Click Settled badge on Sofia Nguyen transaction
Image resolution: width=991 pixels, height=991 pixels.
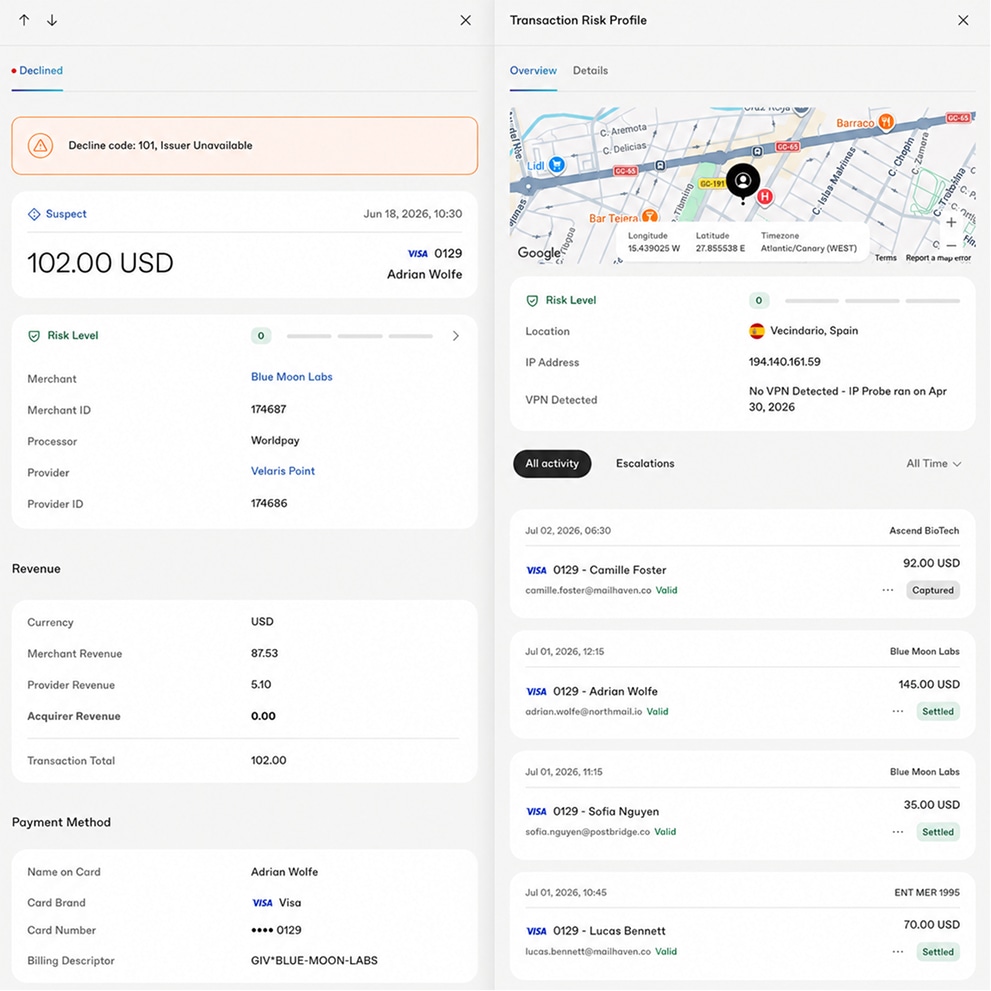[937, 832]
